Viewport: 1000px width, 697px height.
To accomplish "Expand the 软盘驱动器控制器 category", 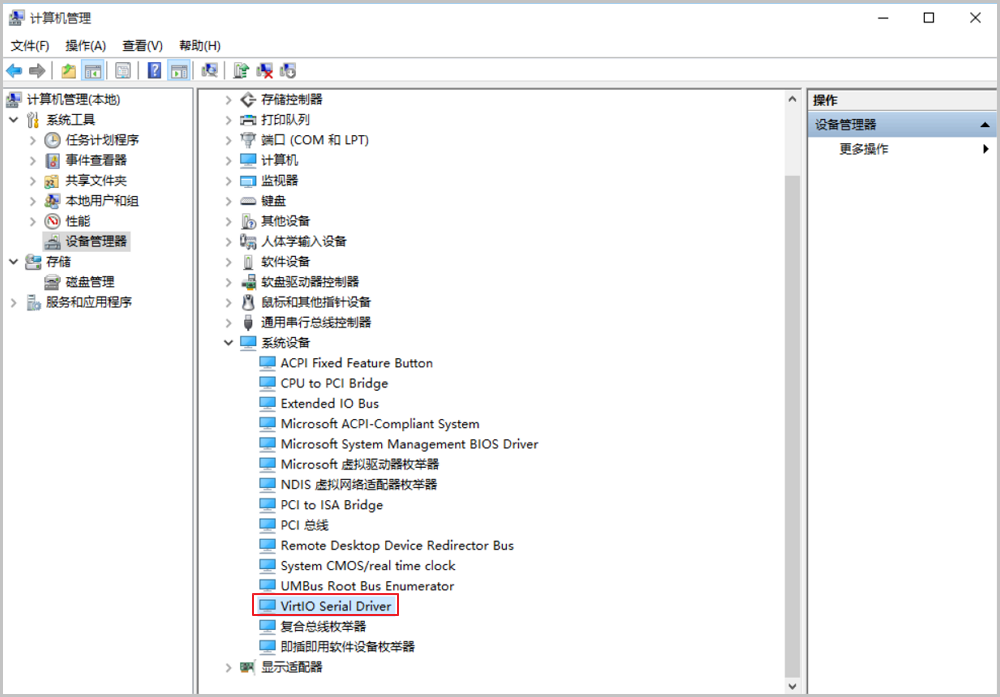I will point(228,282).
